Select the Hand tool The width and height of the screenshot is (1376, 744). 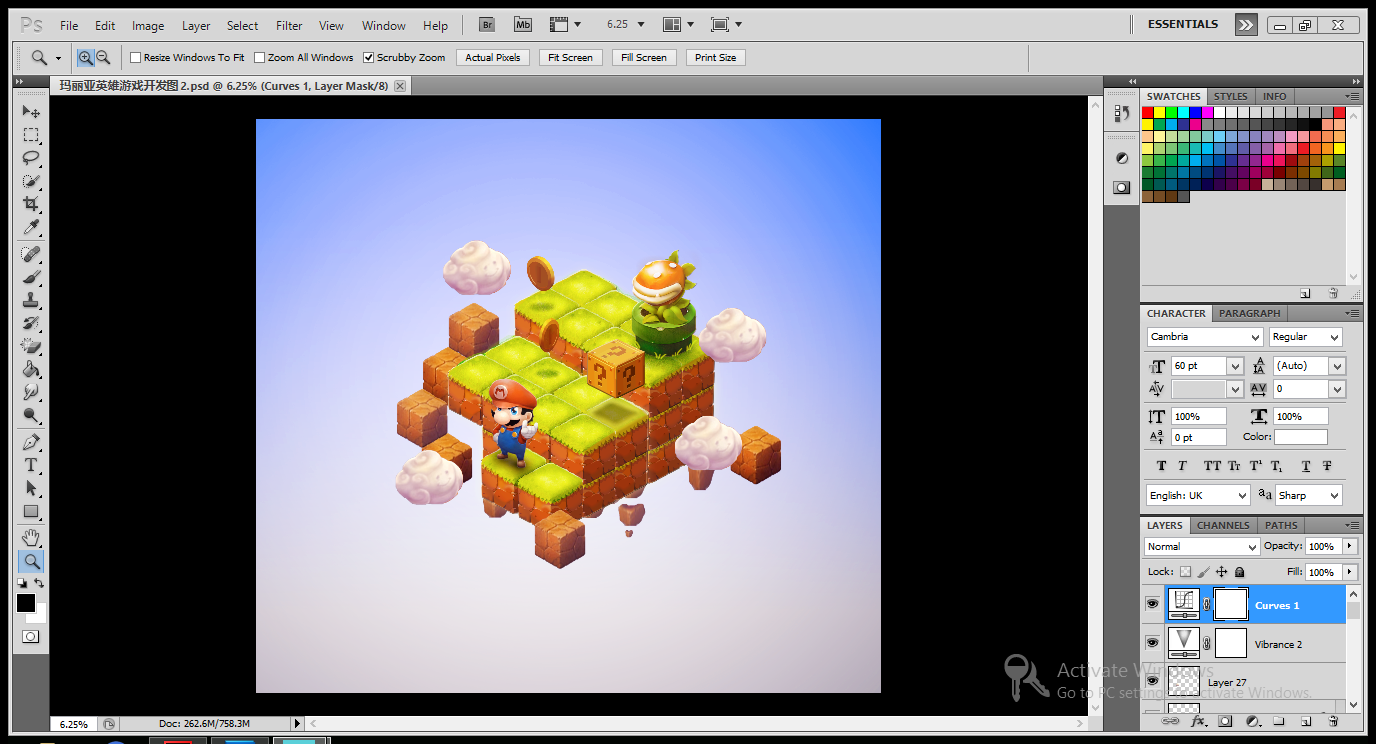tap(31, 538)
